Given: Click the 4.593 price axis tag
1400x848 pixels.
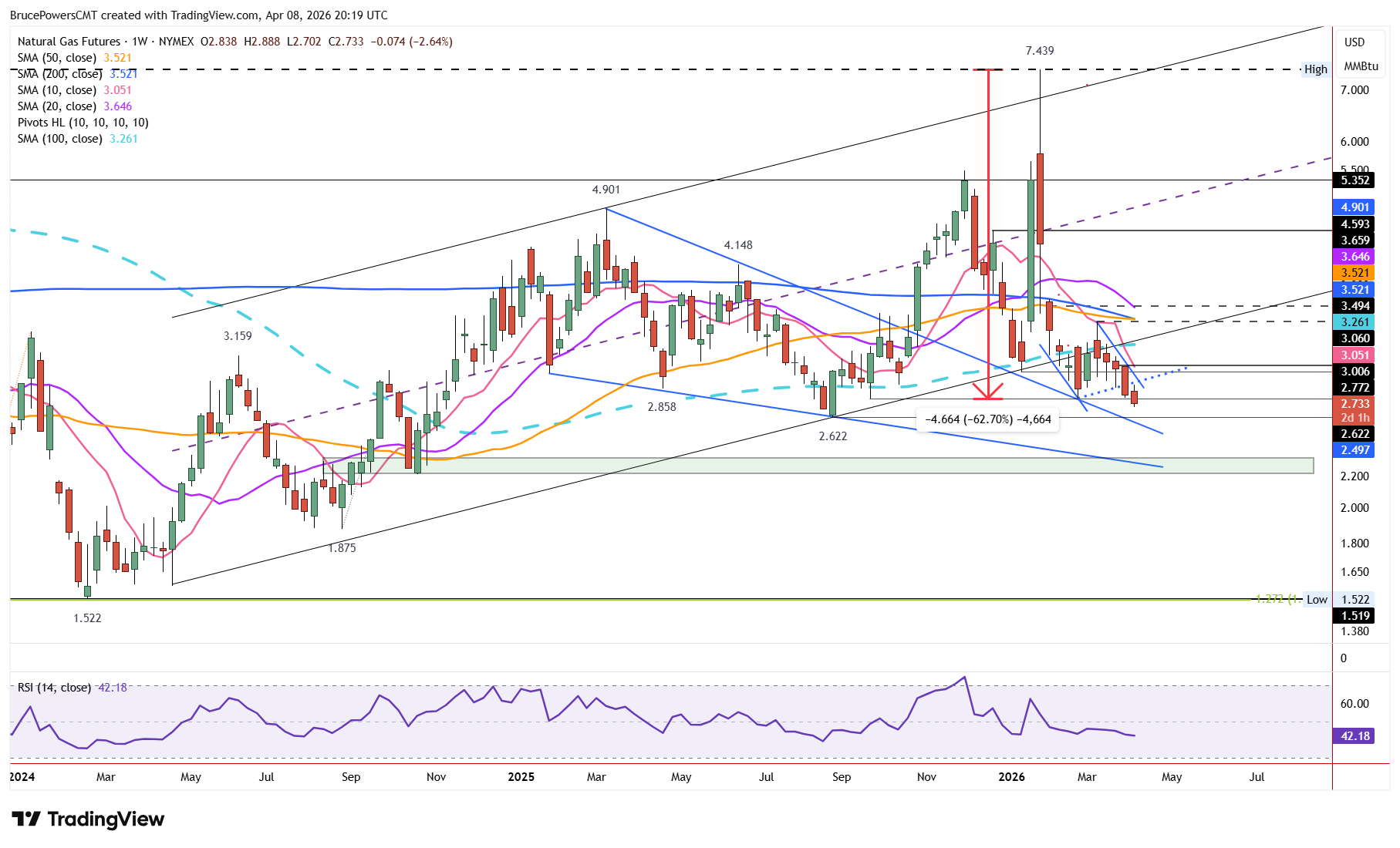Looking at the screenshot, I should [1355, 224].
